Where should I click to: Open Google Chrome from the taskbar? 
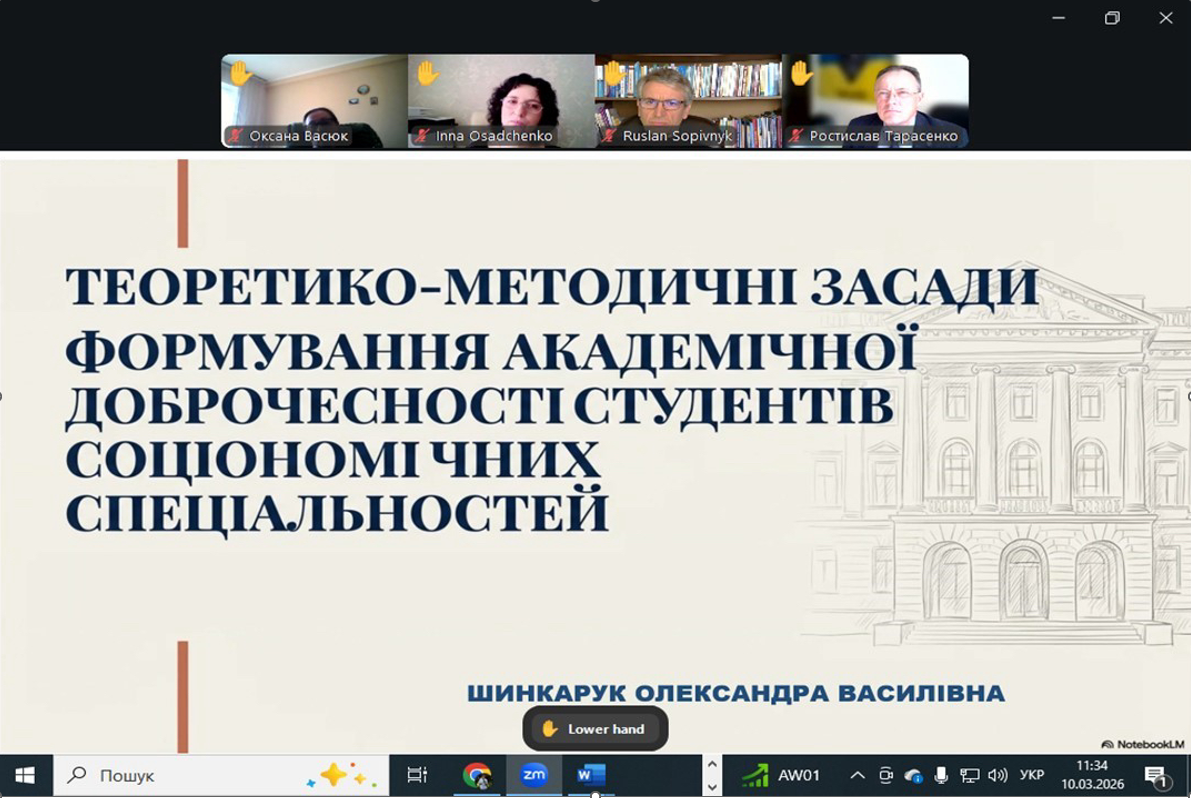click(x=476, y=775)
